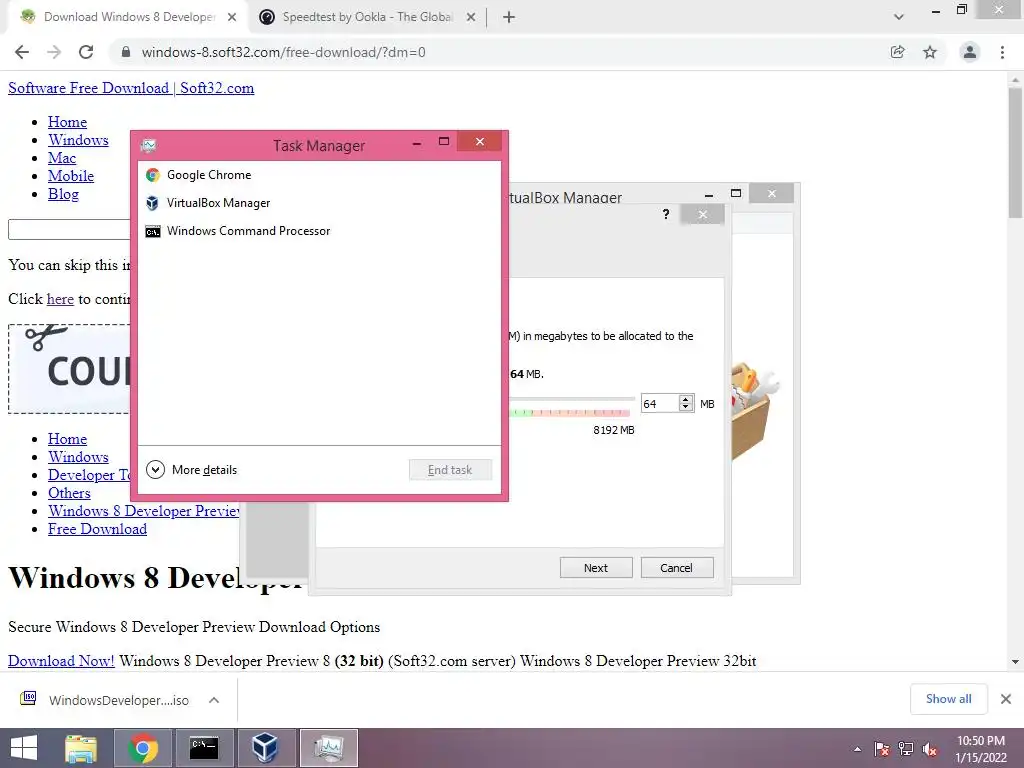The image size is (1024, 768).
Task: Click the End task button
Action: tap(450, 470)
